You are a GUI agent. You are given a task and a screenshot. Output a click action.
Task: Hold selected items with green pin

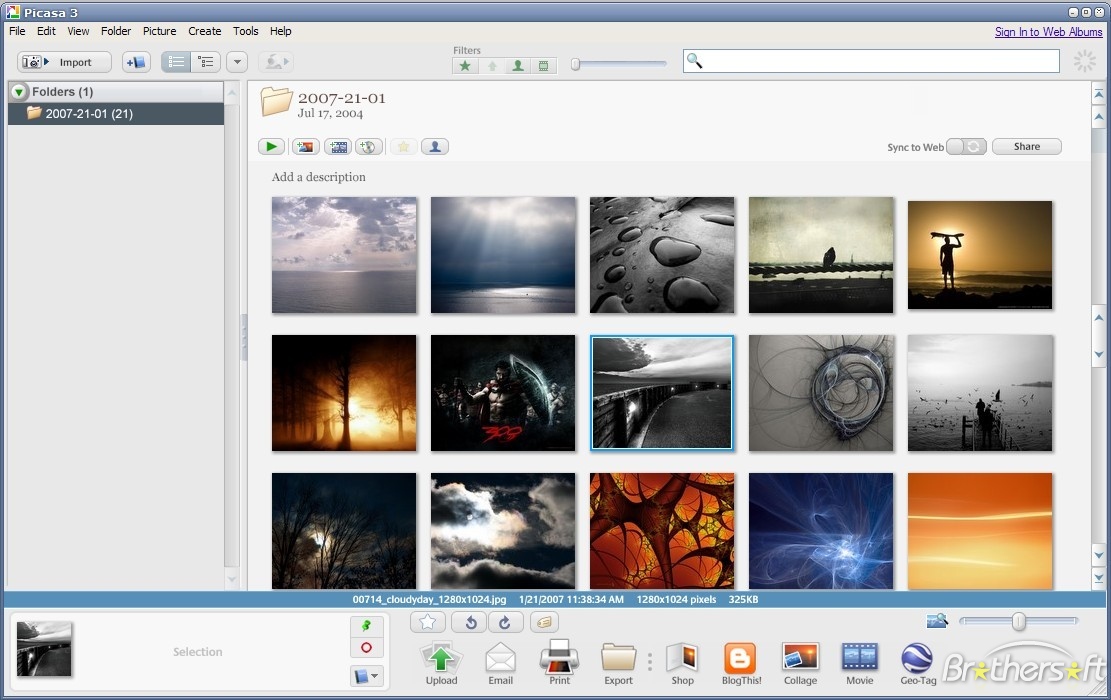[x=366, y=626]
